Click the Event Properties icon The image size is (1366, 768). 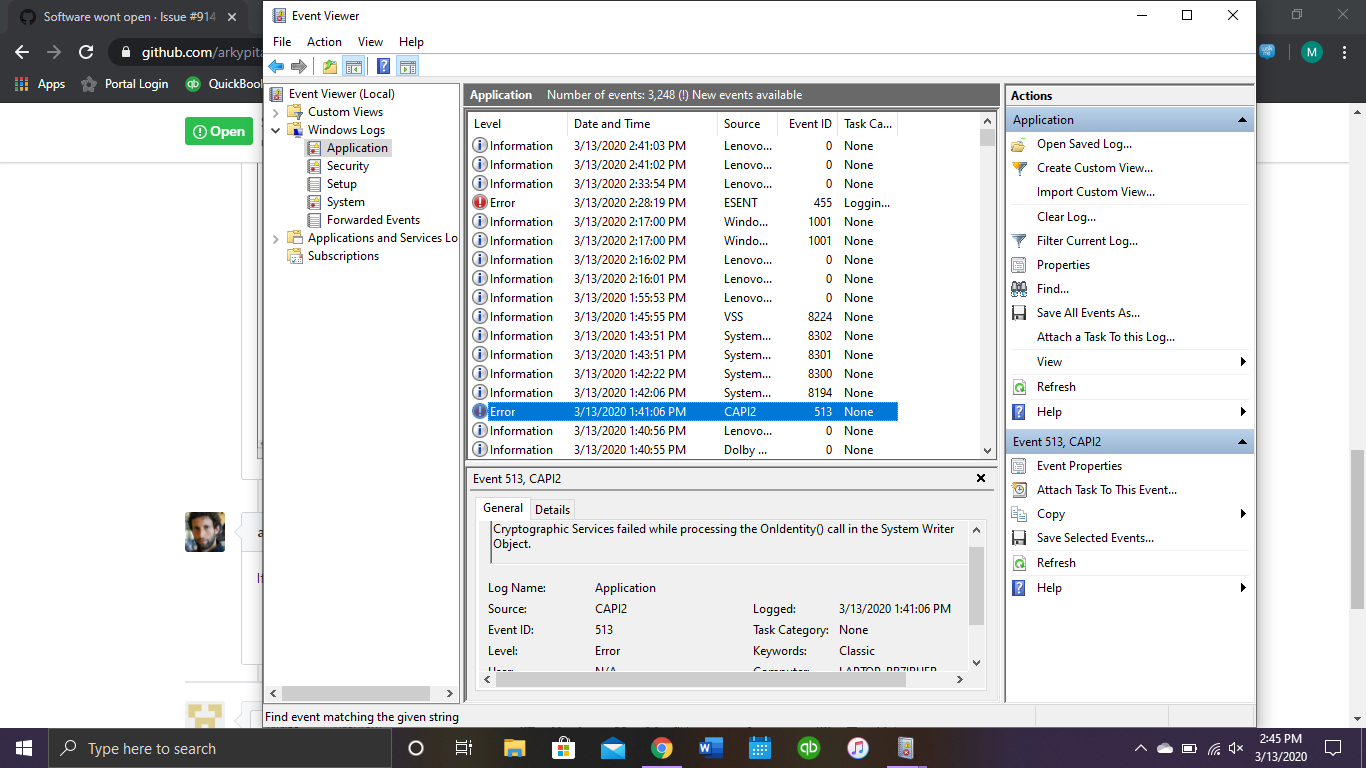(x=1019, y=466)
